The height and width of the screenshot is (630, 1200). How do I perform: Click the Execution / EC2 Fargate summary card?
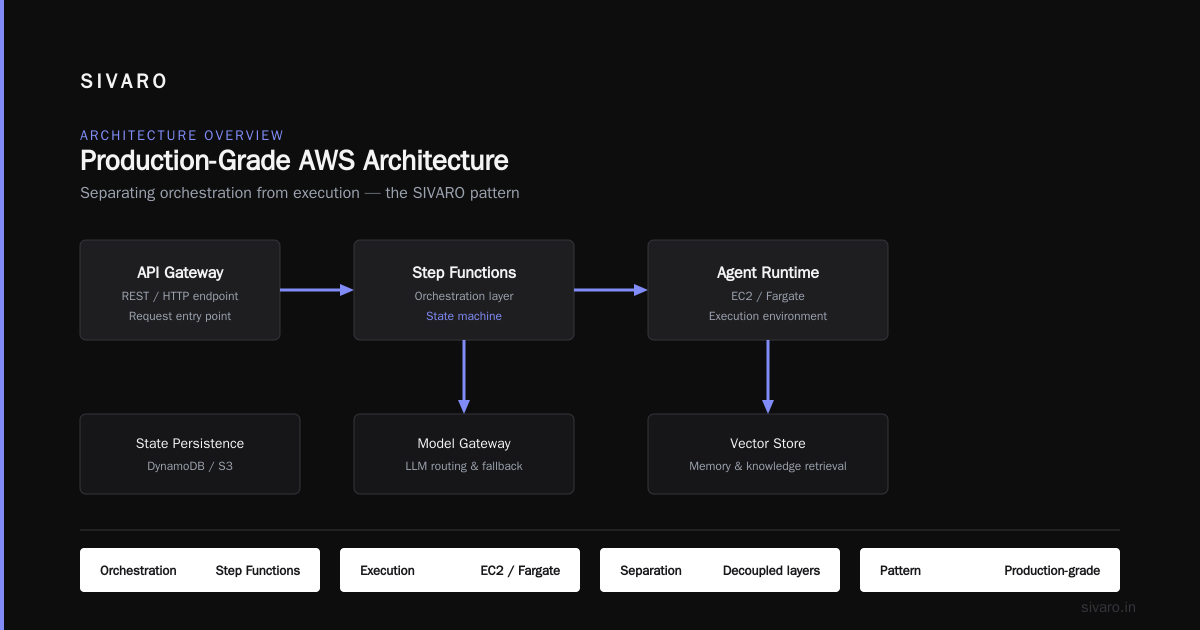point(460,570)
